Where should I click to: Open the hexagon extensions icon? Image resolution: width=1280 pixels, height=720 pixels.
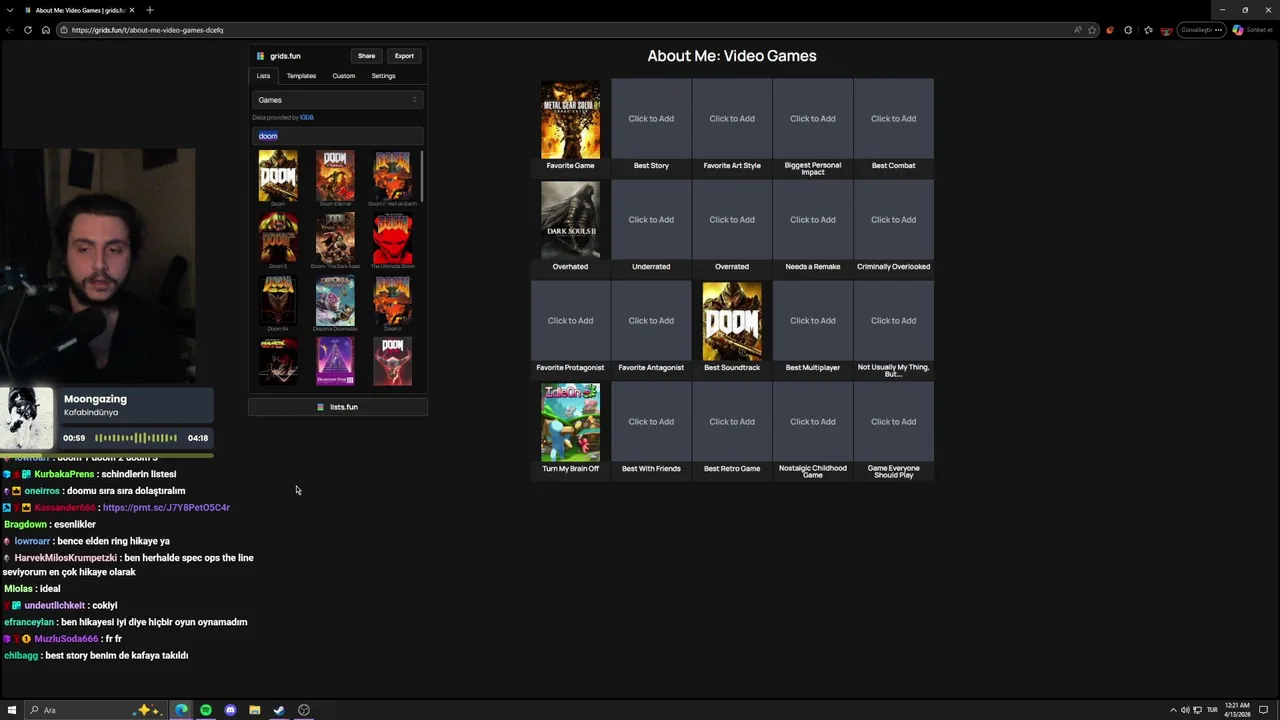pyautogui.click(x=1128, y=30)
